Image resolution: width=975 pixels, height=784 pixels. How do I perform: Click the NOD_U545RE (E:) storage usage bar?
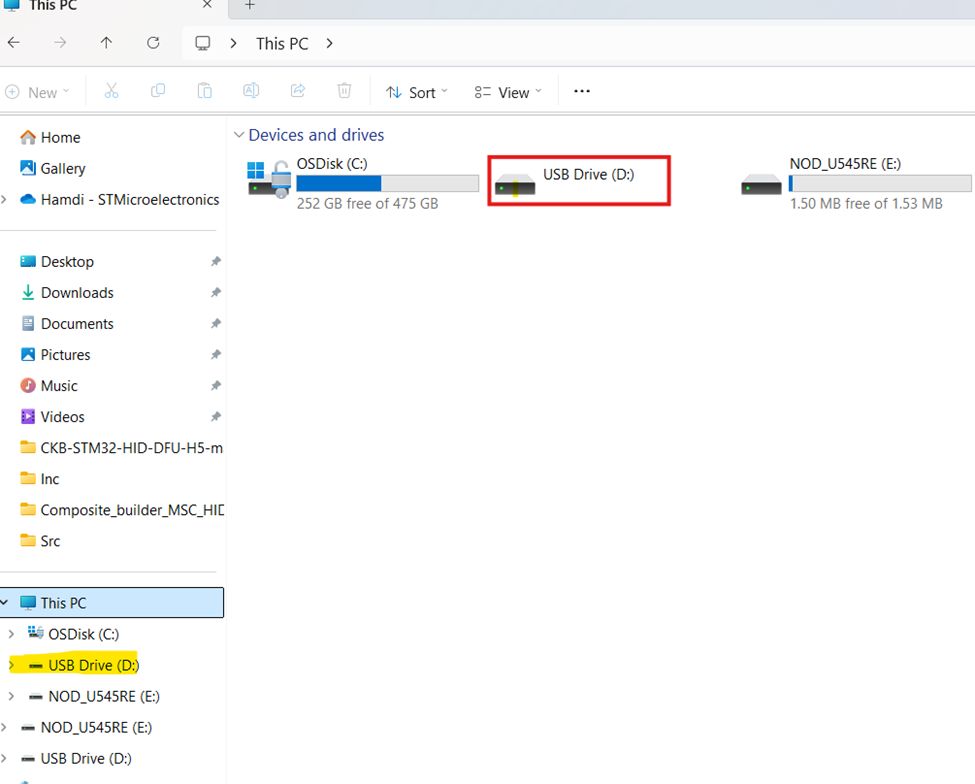coord(880,183)
